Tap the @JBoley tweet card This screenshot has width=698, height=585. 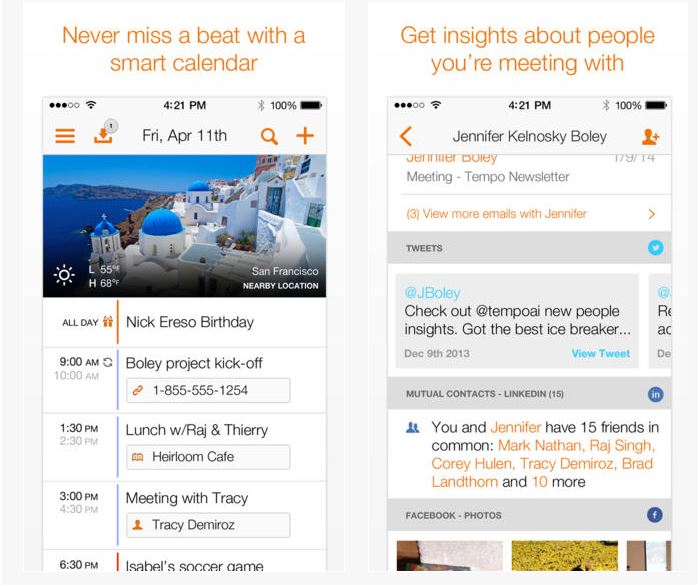(x=517, y=321)
